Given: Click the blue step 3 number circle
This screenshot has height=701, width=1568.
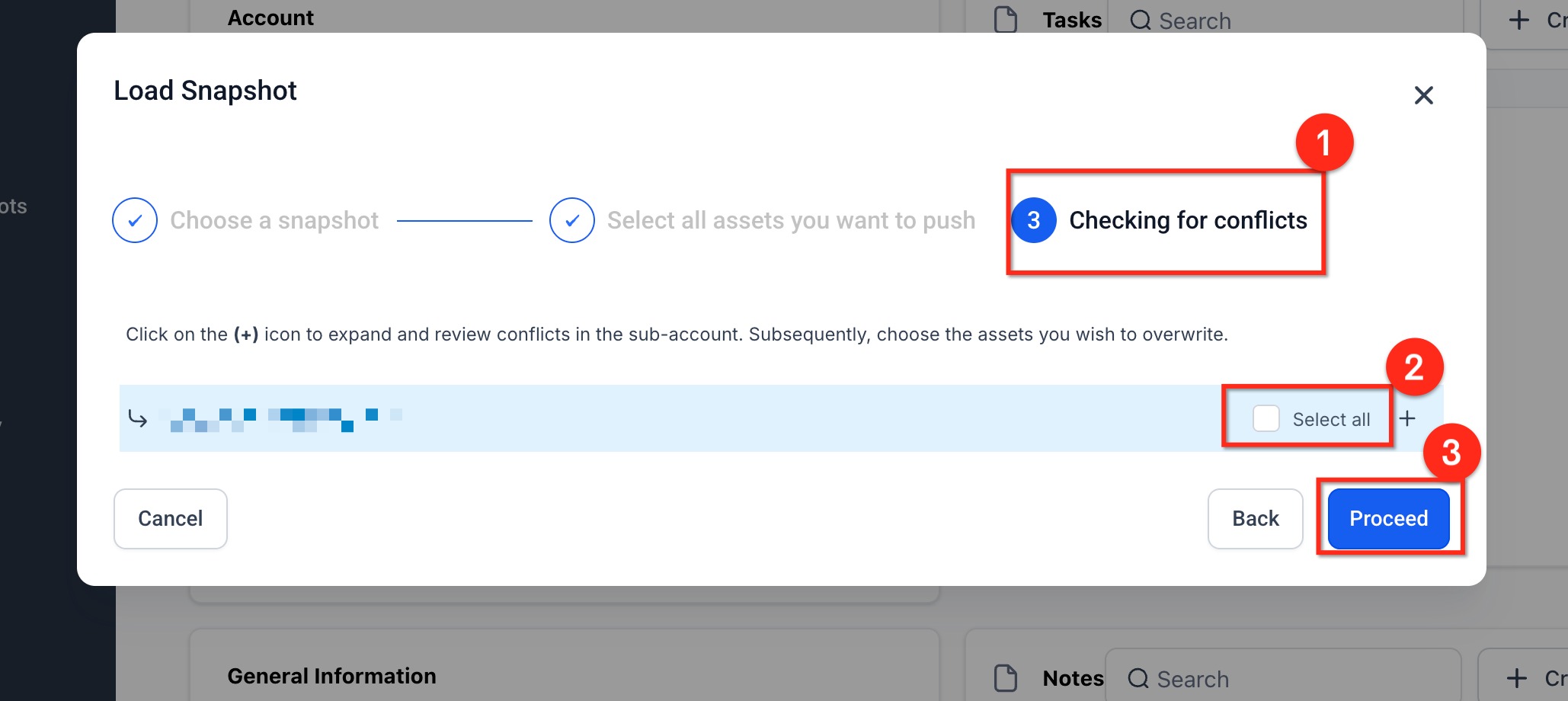Looking at the screenshot, I should pos(1034,220).
